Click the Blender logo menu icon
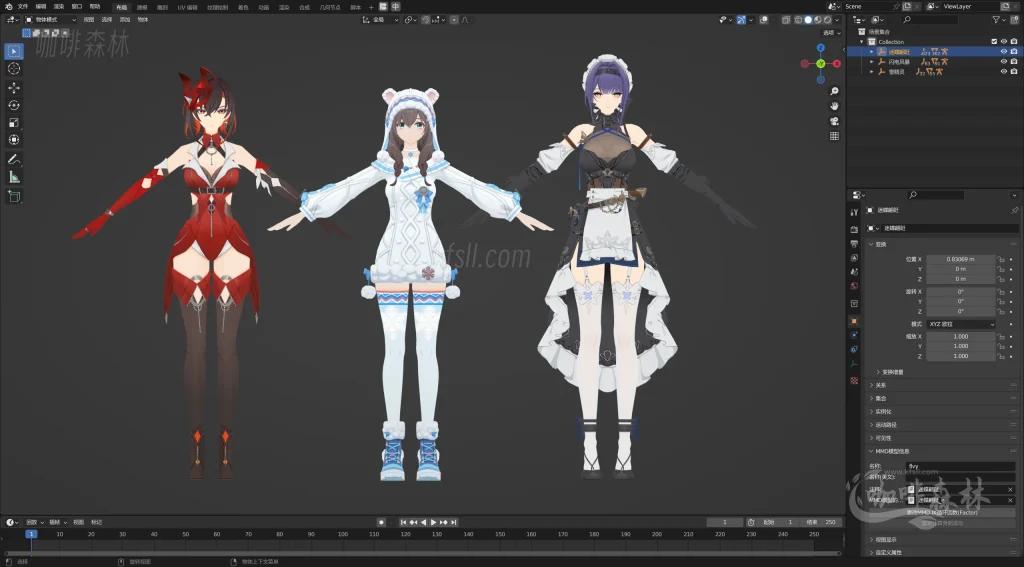This screenshot has height=567, width=1024. click(8, 7)
